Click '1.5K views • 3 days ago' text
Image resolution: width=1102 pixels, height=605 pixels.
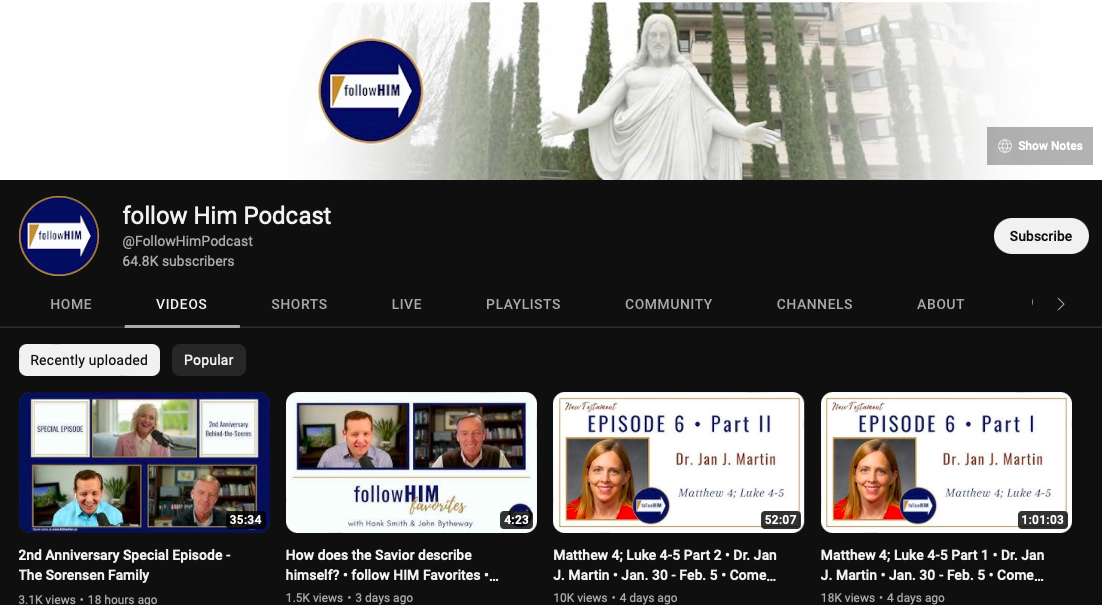click(x=349, y=598)
